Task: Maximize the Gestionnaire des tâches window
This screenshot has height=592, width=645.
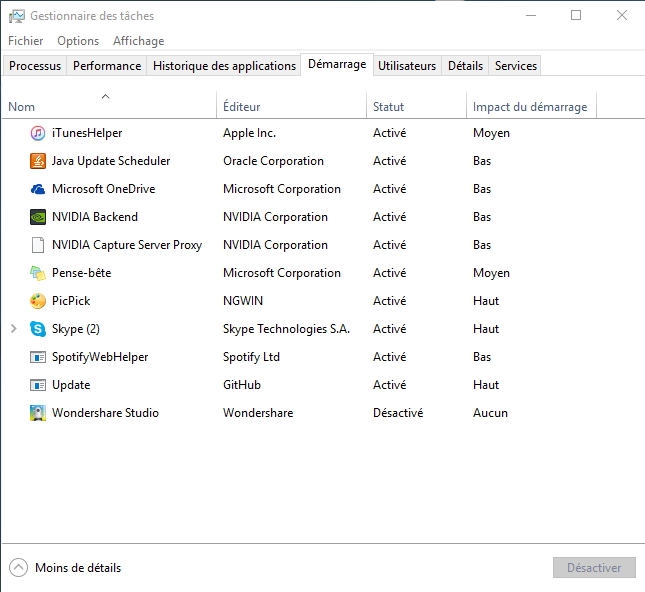Action: click(576, 16)
